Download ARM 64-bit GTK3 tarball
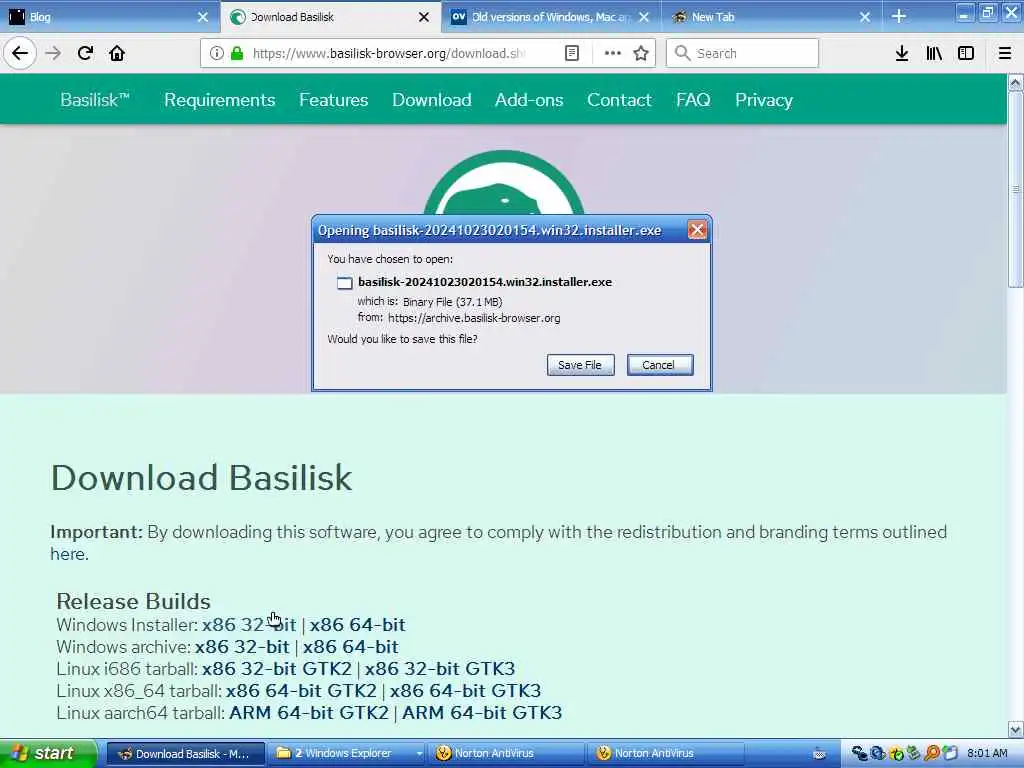The width and height of the screenshot is (1024, 768). tap(482, 712)
